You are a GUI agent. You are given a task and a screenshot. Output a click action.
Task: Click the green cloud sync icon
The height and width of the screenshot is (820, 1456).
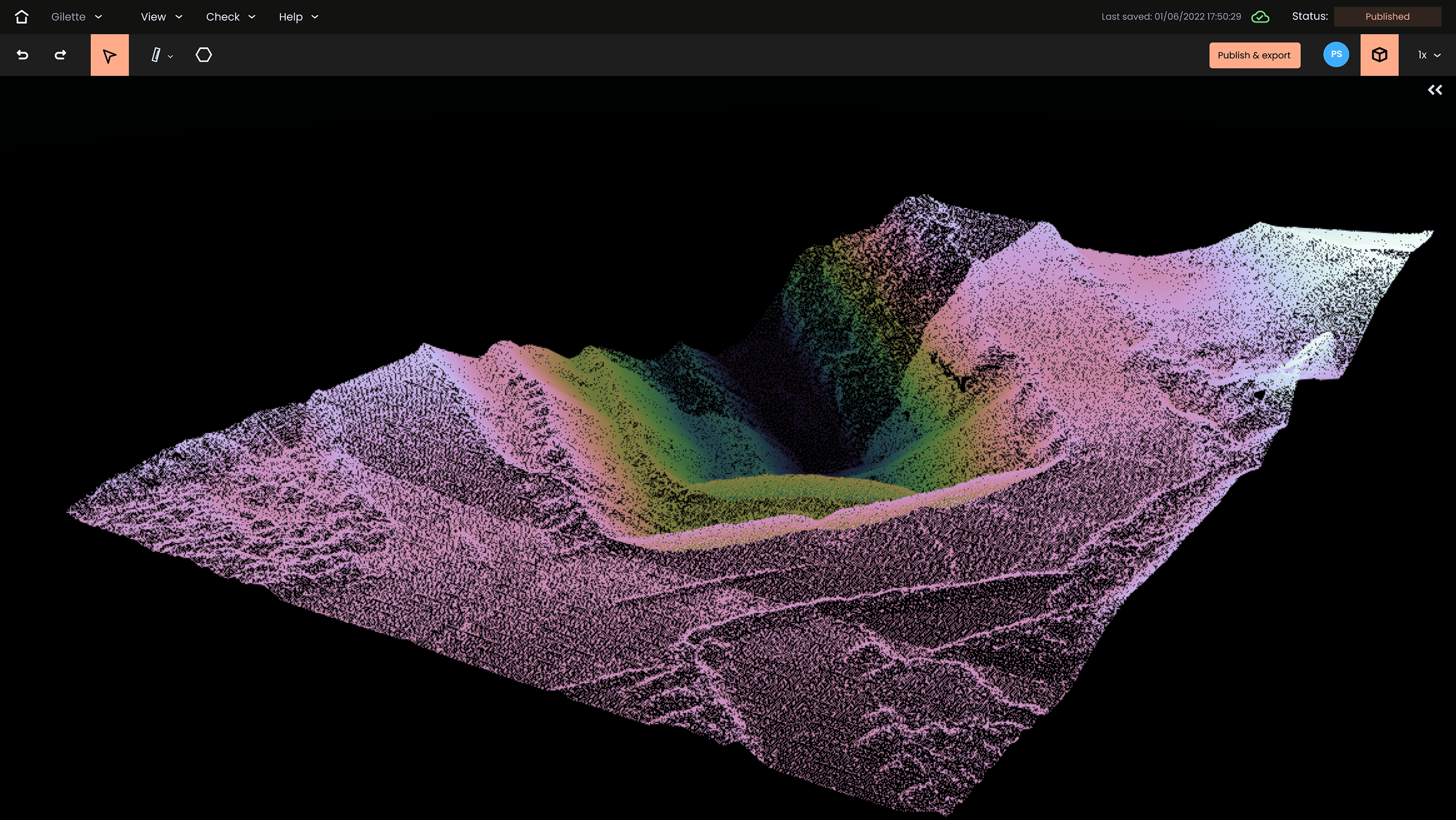click(1261, 16)
